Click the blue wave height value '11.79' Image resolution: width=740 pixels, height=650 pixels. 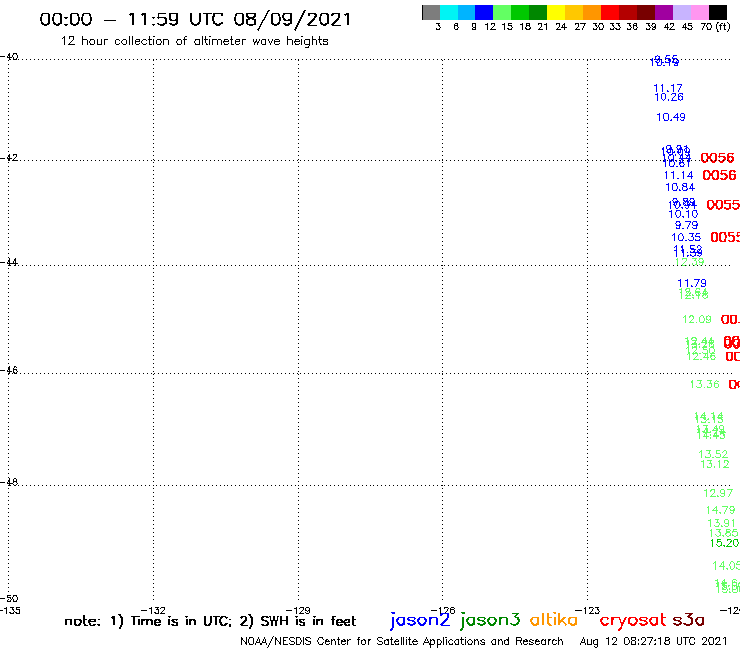tap(692, 283)
